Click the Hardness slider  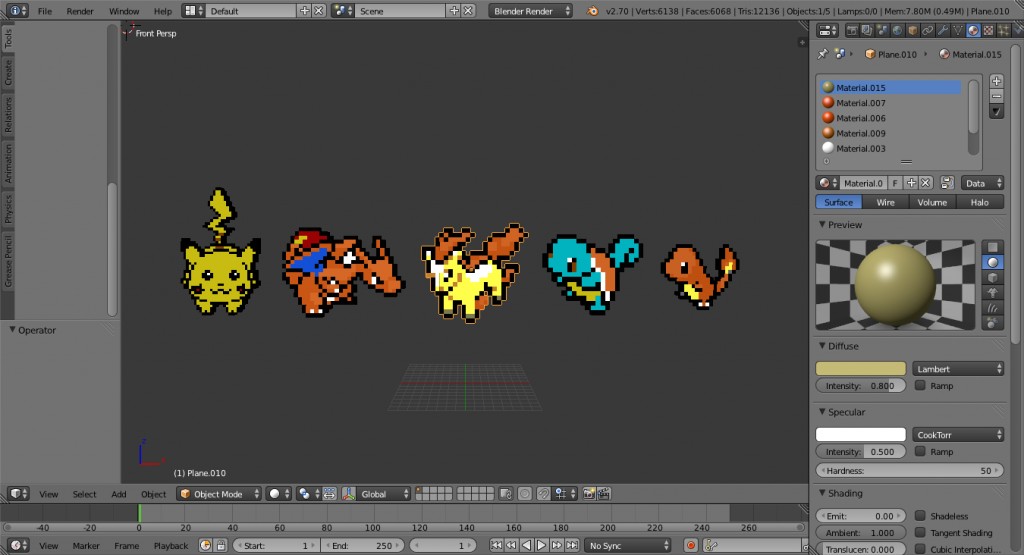(910, 471)
